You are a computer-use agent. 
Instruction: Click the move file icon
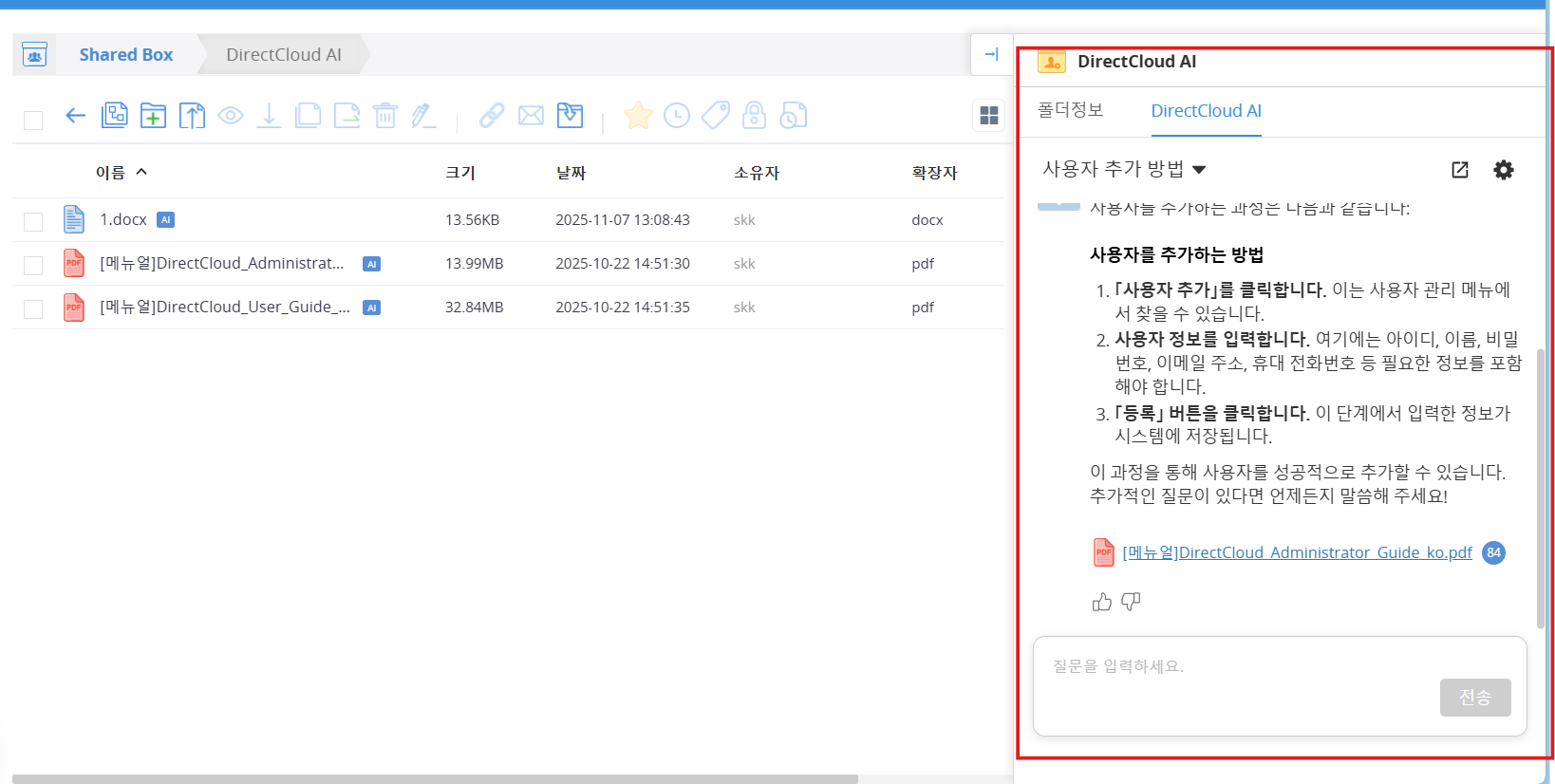click(347, 116)
